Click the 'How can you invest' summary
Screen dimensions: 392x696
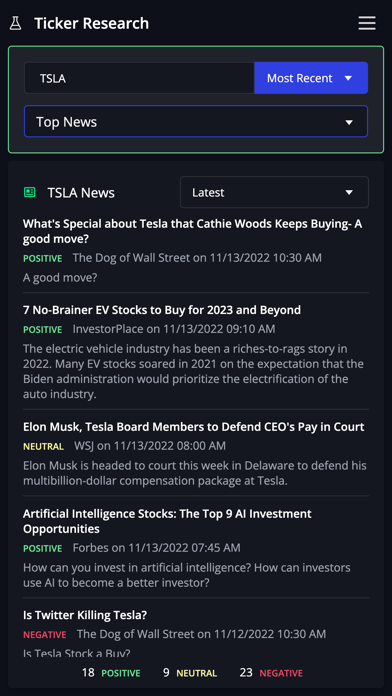[x=187, y=575]
